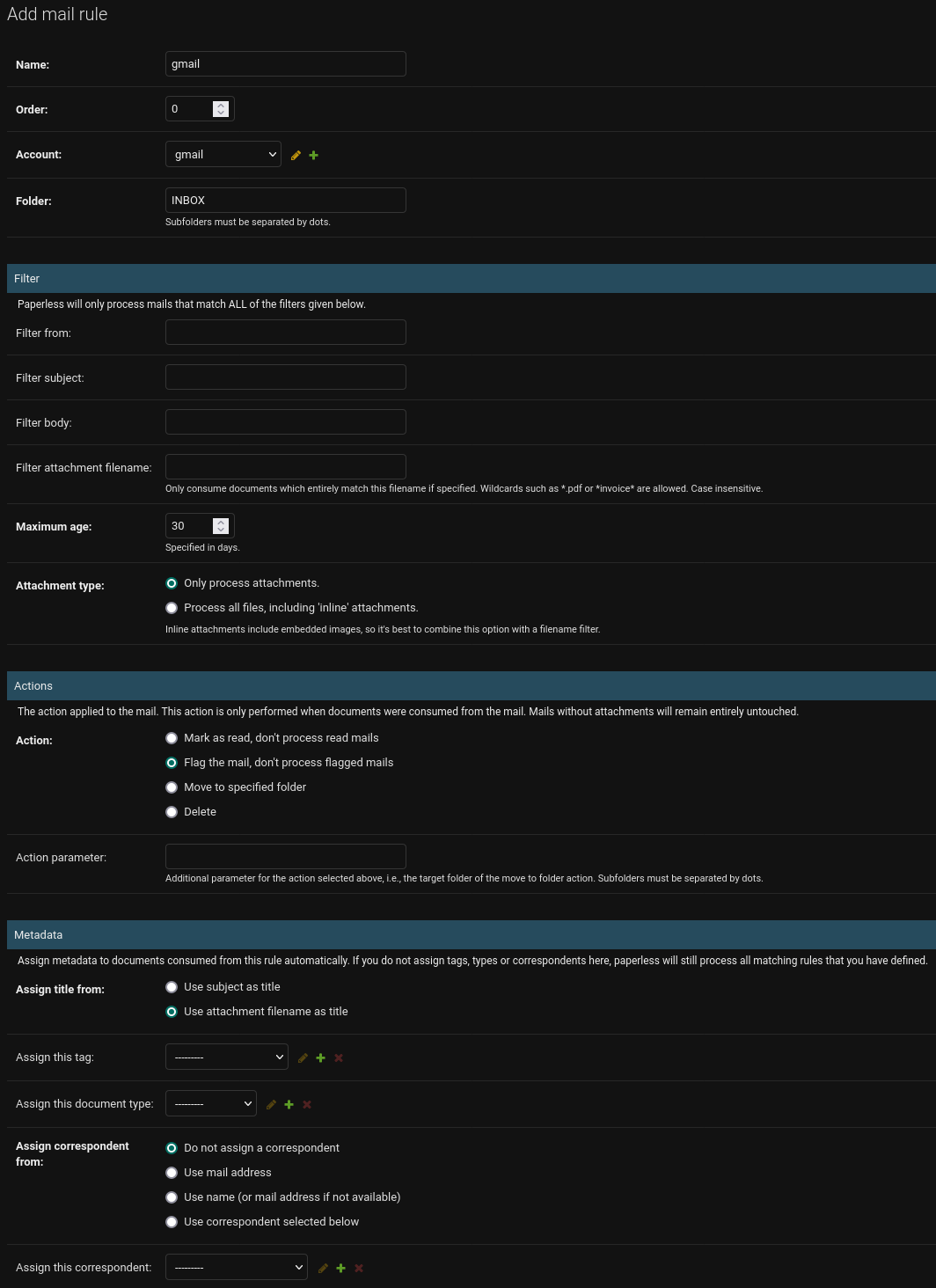Increase the Order value with the stepper
The height and width of the screenshot is (1288, 936).
(221, 105)
